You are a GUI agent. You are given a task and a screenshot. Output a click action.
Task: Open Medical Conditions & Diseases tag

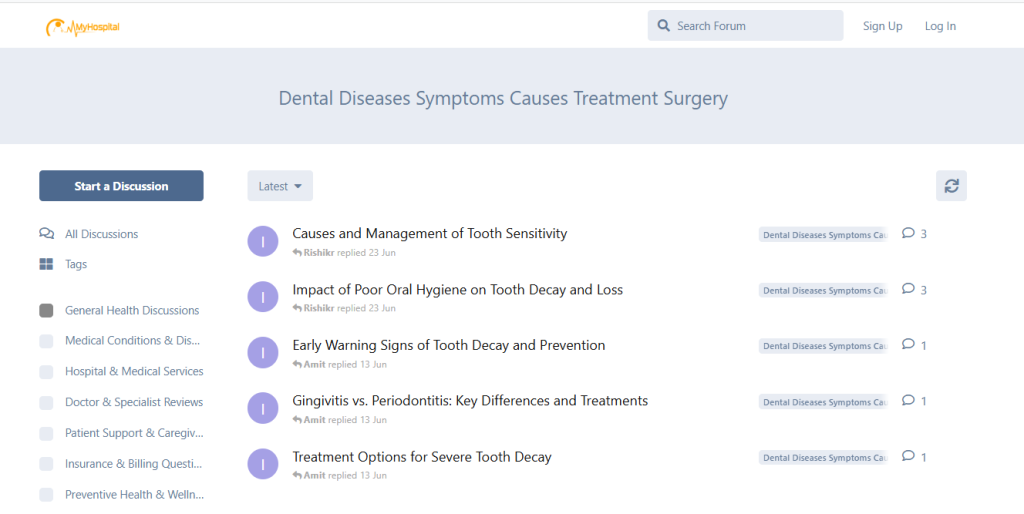(133, 341)
